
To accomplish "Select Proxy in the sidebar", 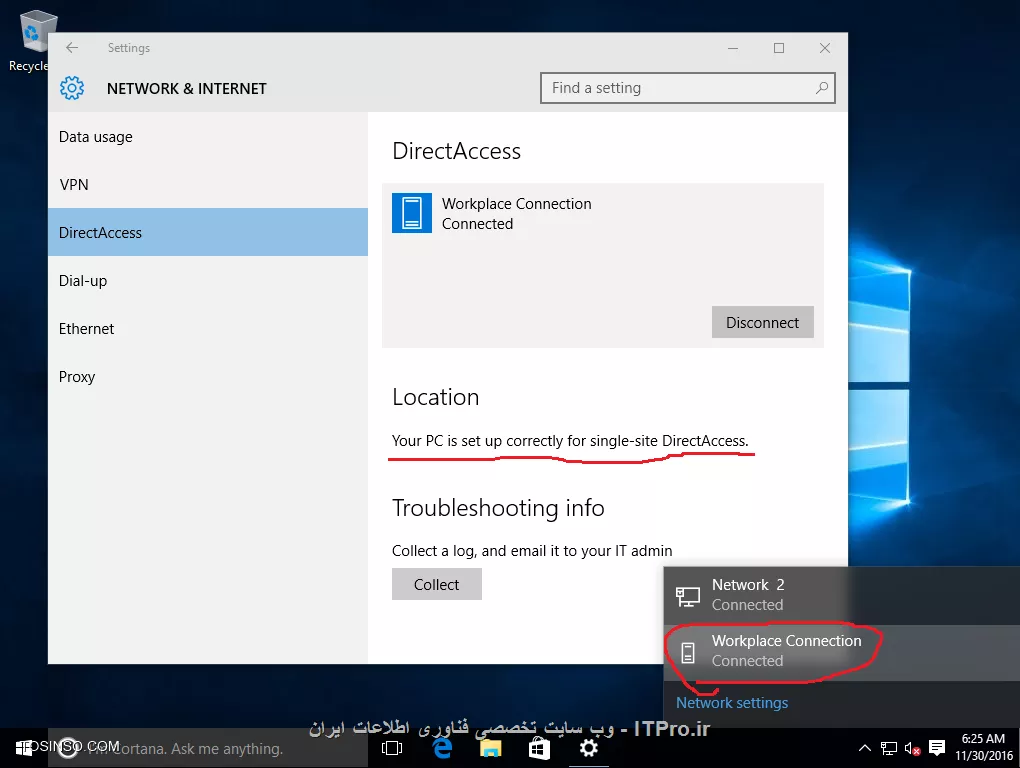I will pos(208,377).
